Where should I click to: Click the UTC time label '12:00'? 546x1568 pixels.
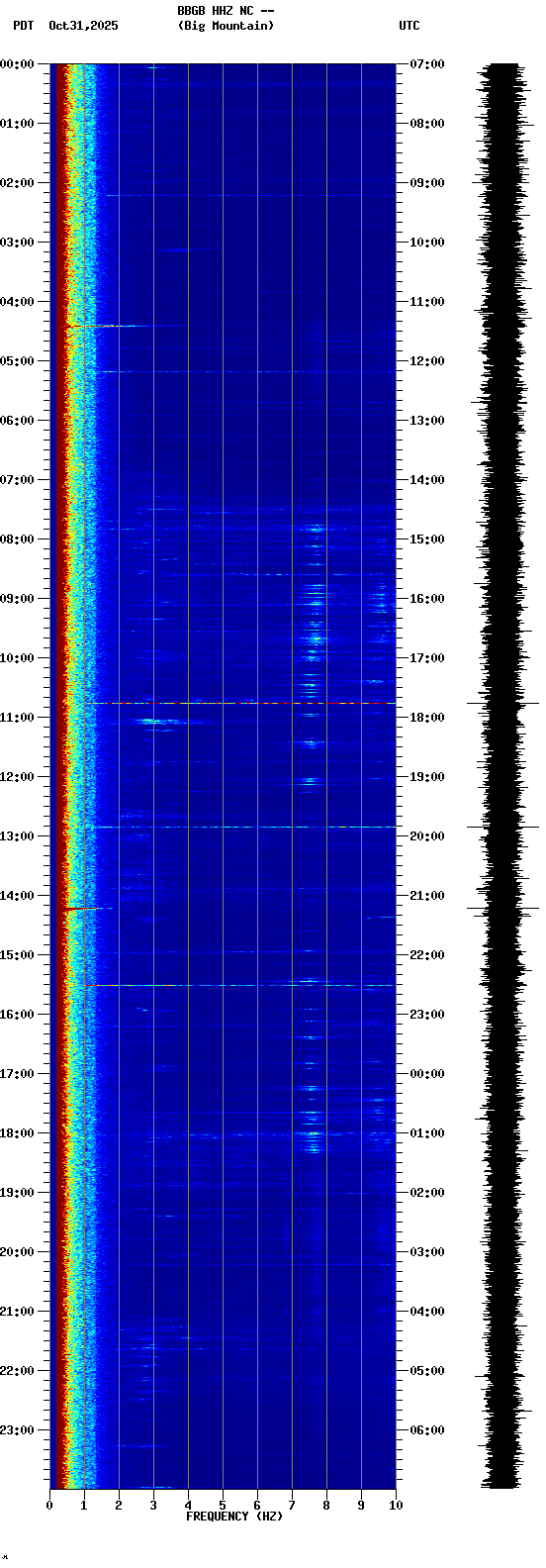[427, 361]
